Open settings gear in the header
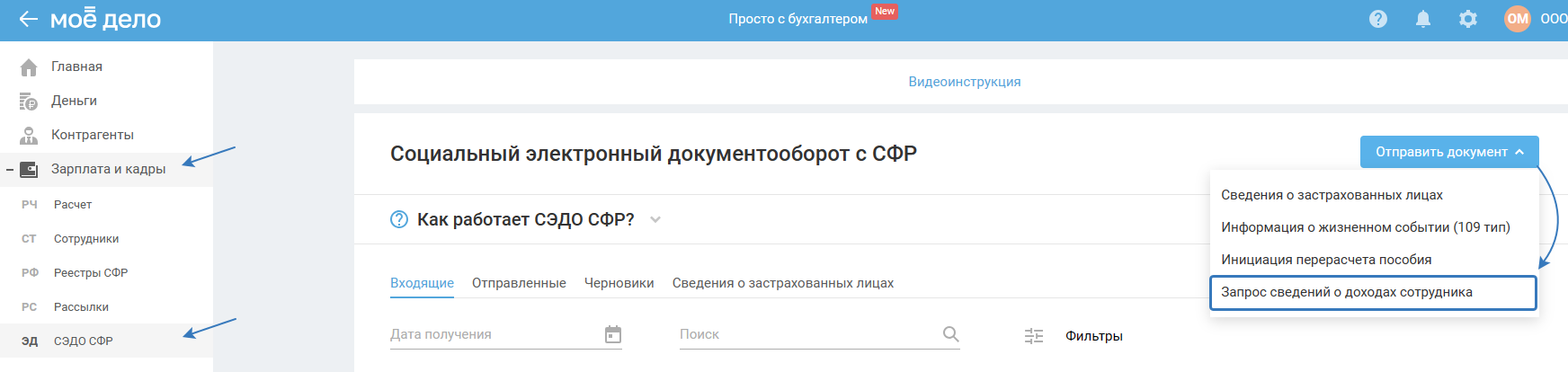 point(1467,19)
